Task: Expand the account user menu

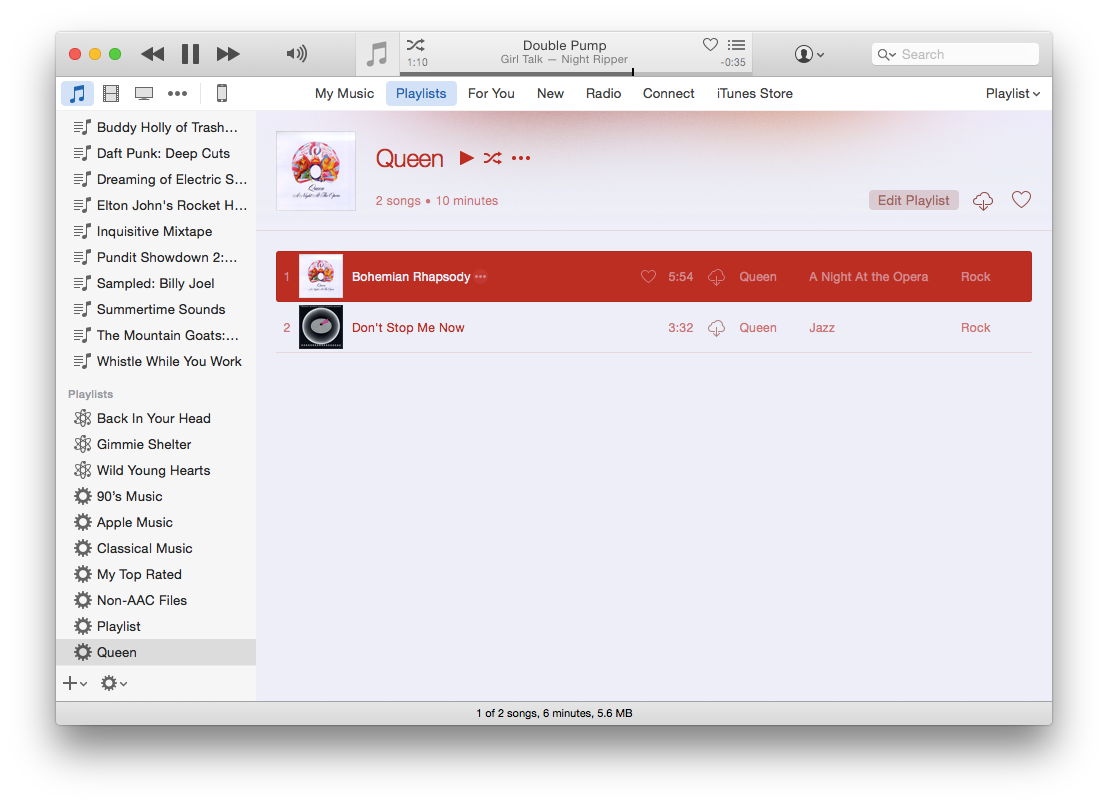Action: (808, 54)
